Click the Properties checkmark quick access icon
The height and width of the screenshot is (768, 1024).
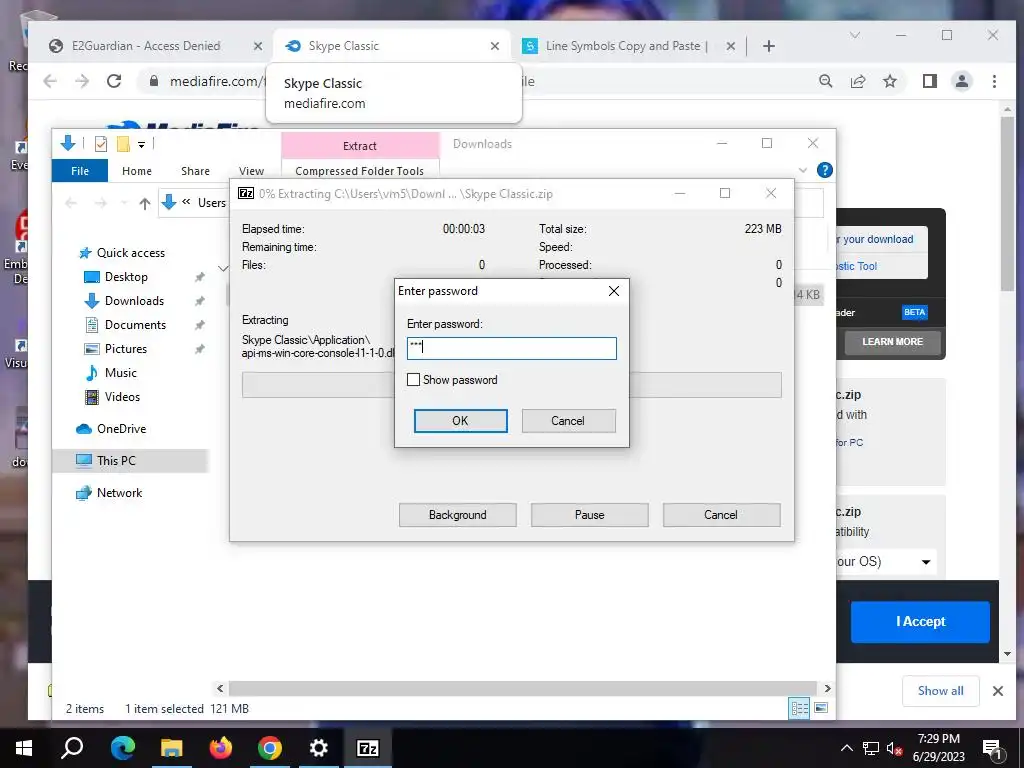[x=101, y=144]
